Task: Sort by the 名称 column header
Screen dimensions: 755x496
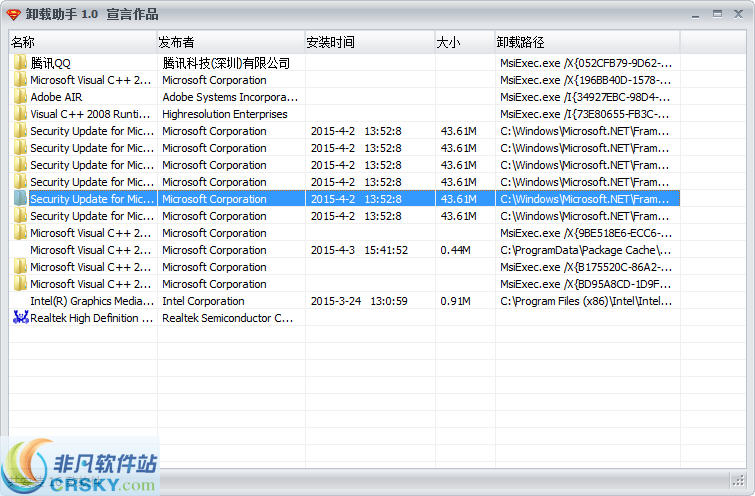Action: pos(83,42)
